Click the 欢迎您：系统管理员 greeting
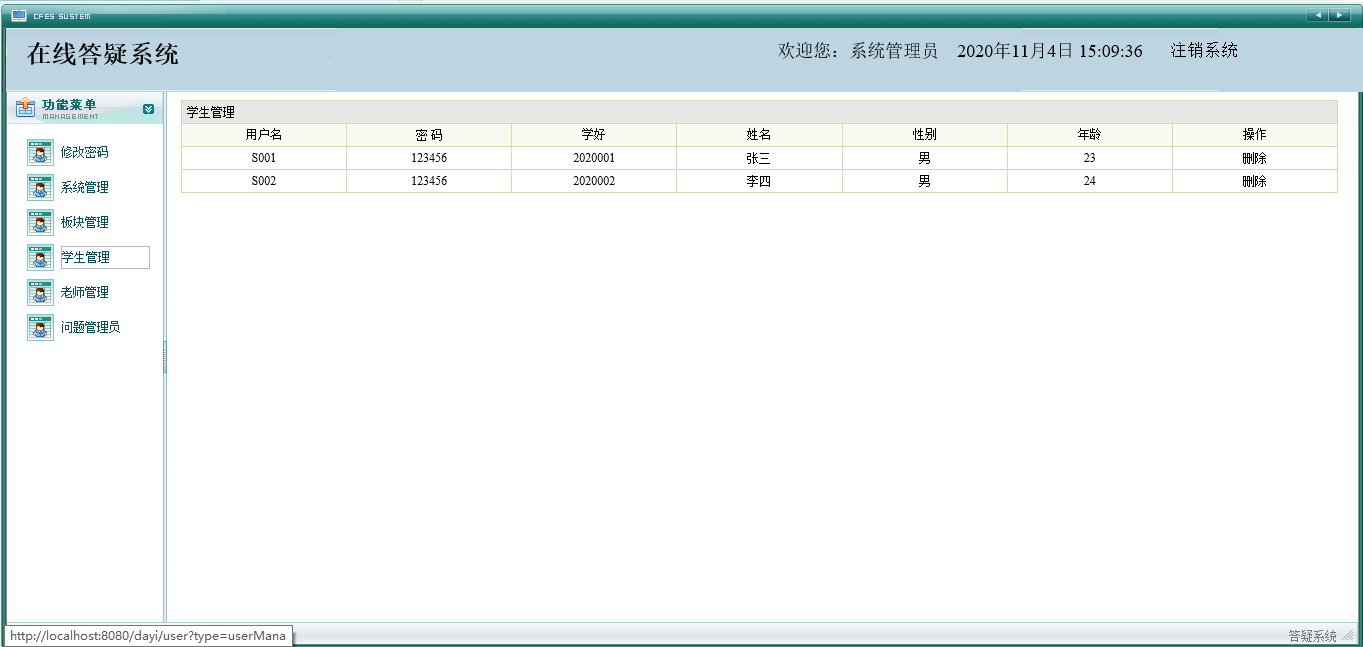The height and width of the screenshot is (647, 1363). coord(858,51)
